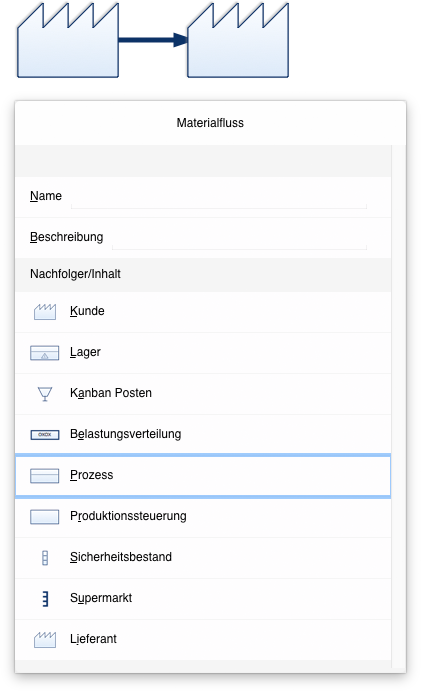Click the left factory shape on the canvas

coord(67,40)
